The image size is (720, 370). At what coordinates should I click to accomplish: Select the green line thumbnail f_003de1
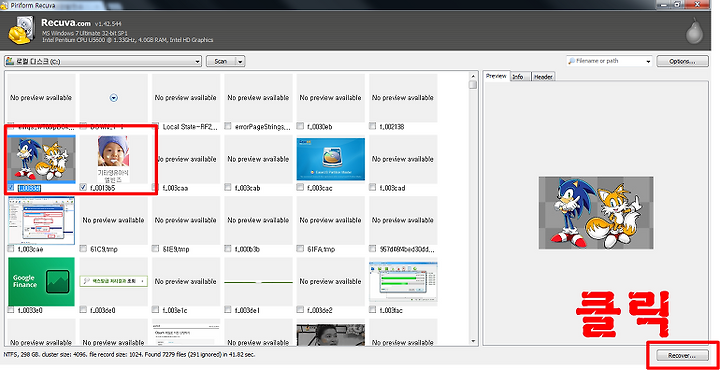[259, 282]
